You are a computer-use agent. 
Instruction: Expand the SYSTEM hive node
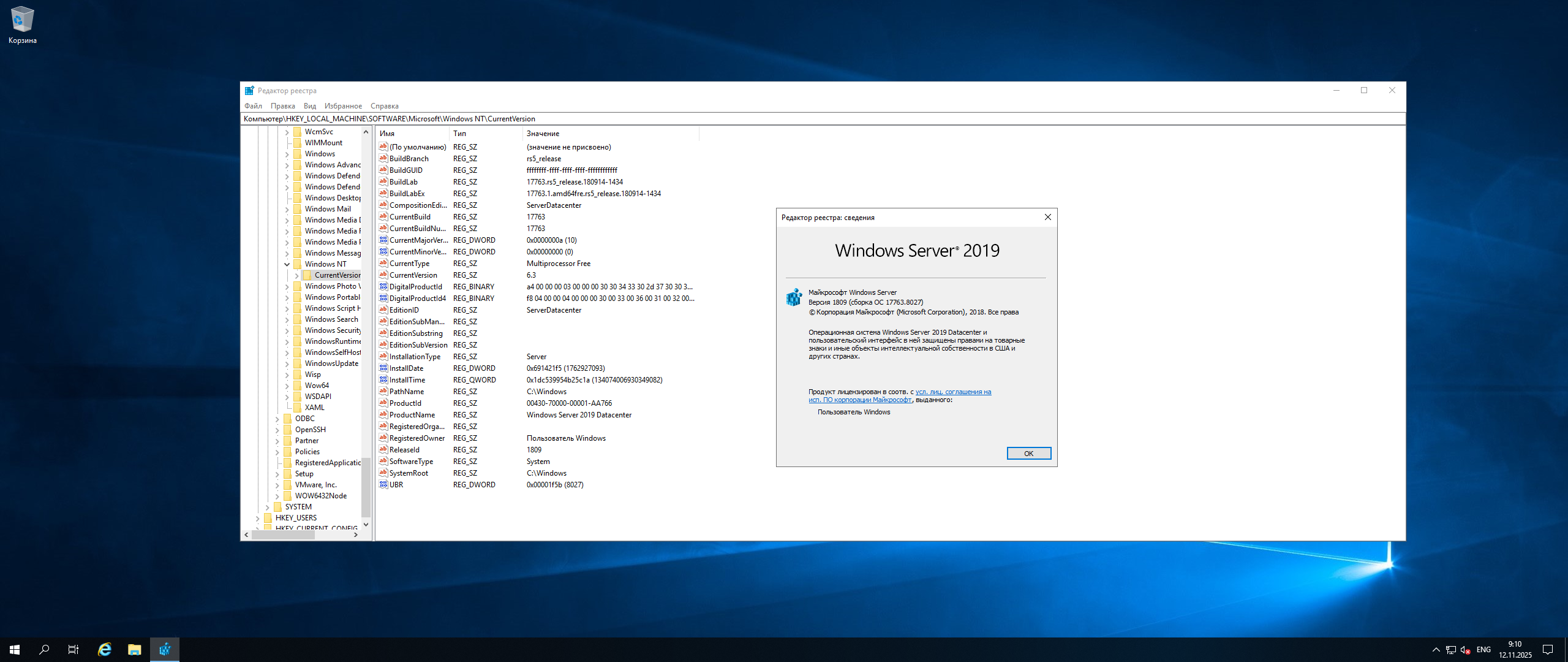(267, 507)
